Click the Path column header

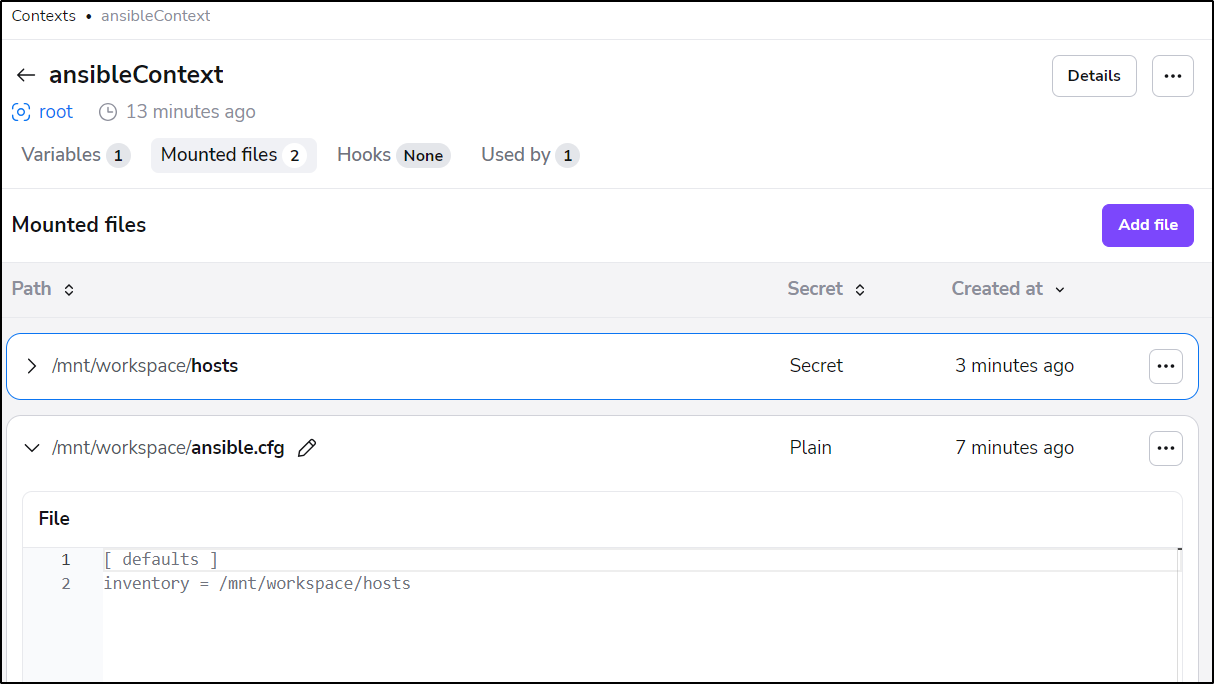[31, 289]
